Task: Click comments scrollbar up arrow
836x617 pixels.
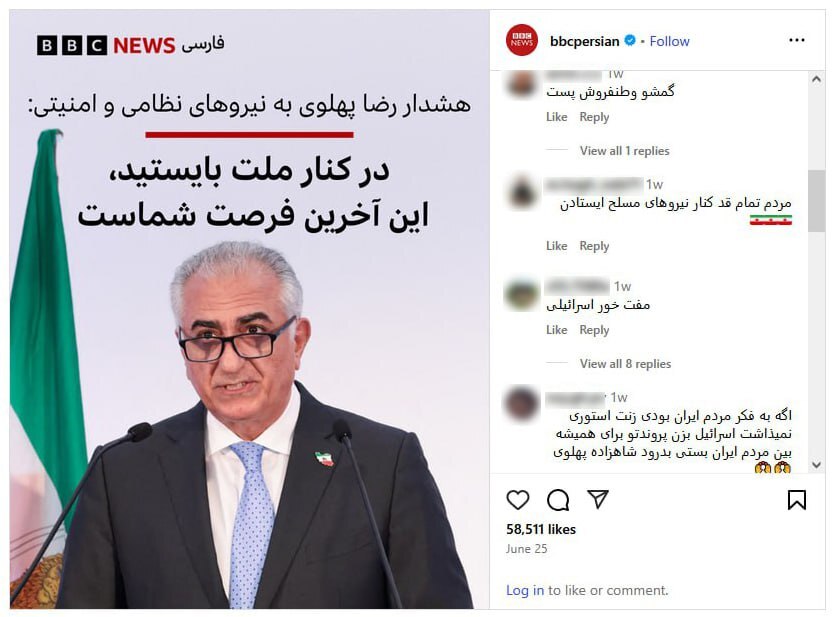Action: coord(816,79)
